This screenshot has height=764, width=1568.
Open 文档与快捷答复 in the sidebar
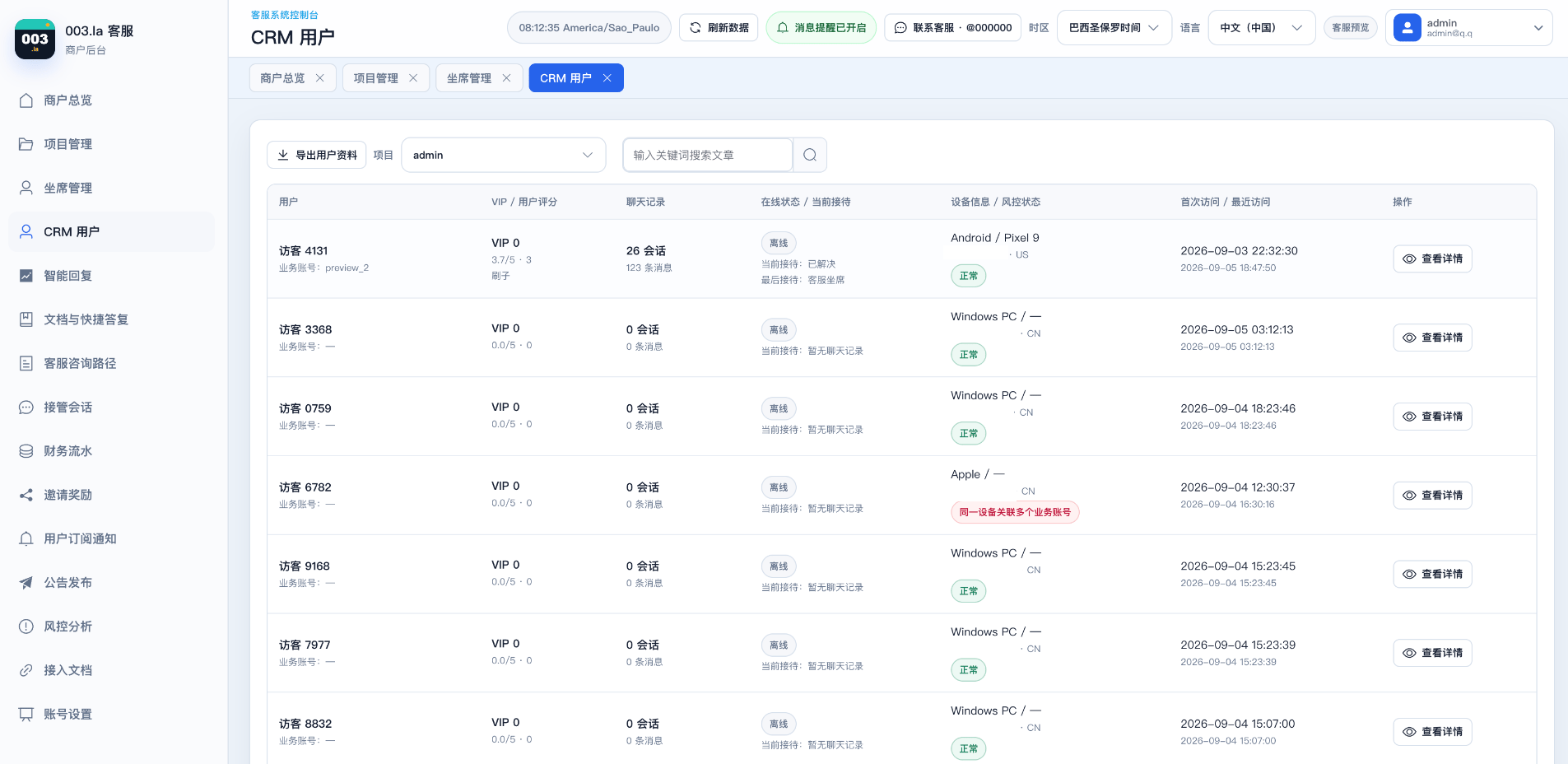point(111,319)
